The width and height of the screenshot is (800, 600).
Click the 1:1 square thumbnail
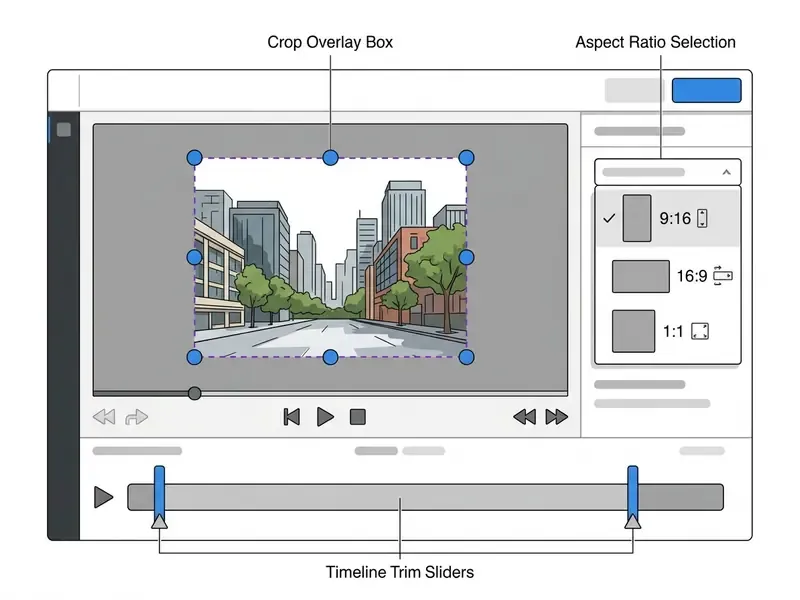634,331
